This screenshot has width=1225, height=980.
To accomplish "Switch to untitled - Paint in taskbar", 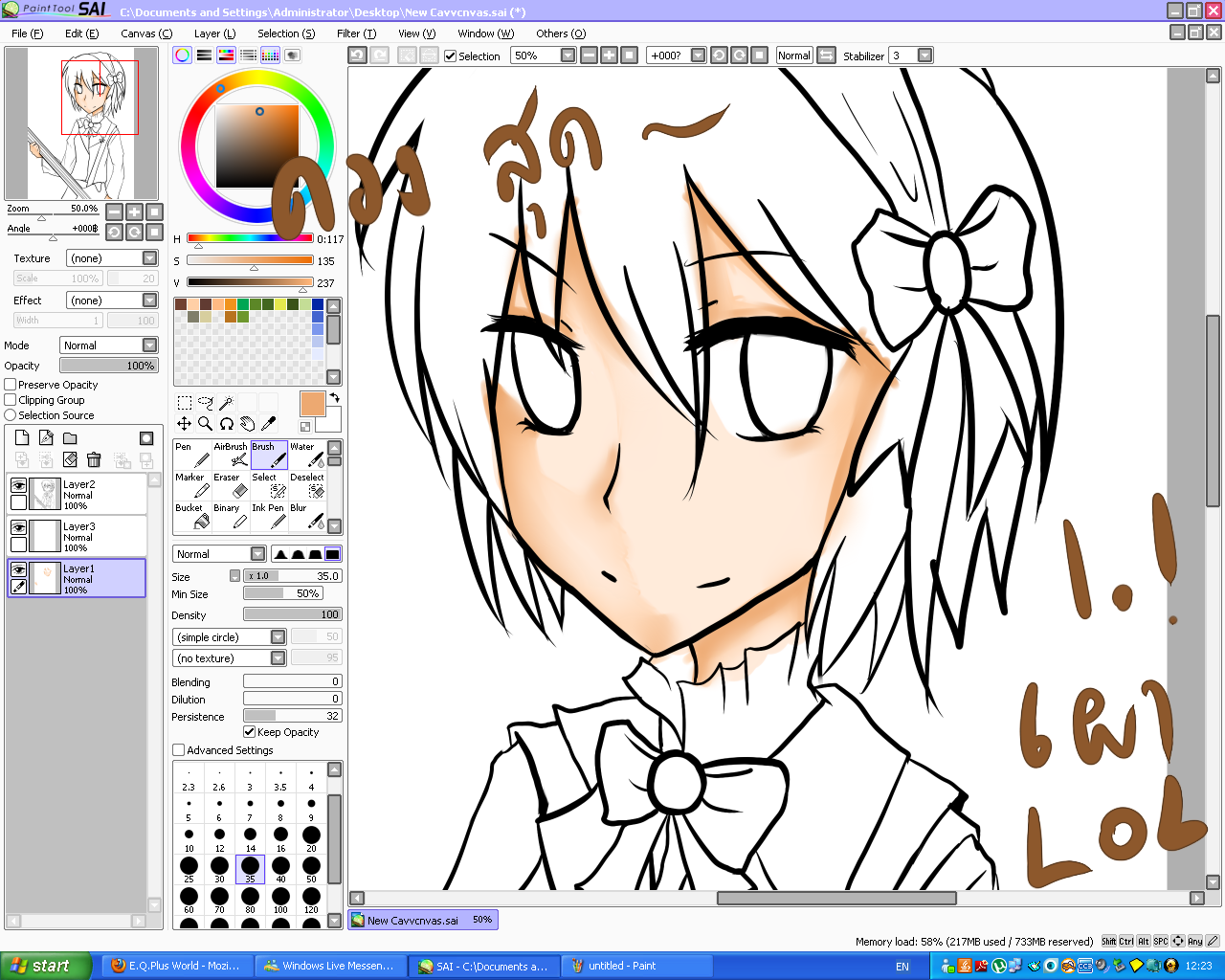I will tap(623, 966).
